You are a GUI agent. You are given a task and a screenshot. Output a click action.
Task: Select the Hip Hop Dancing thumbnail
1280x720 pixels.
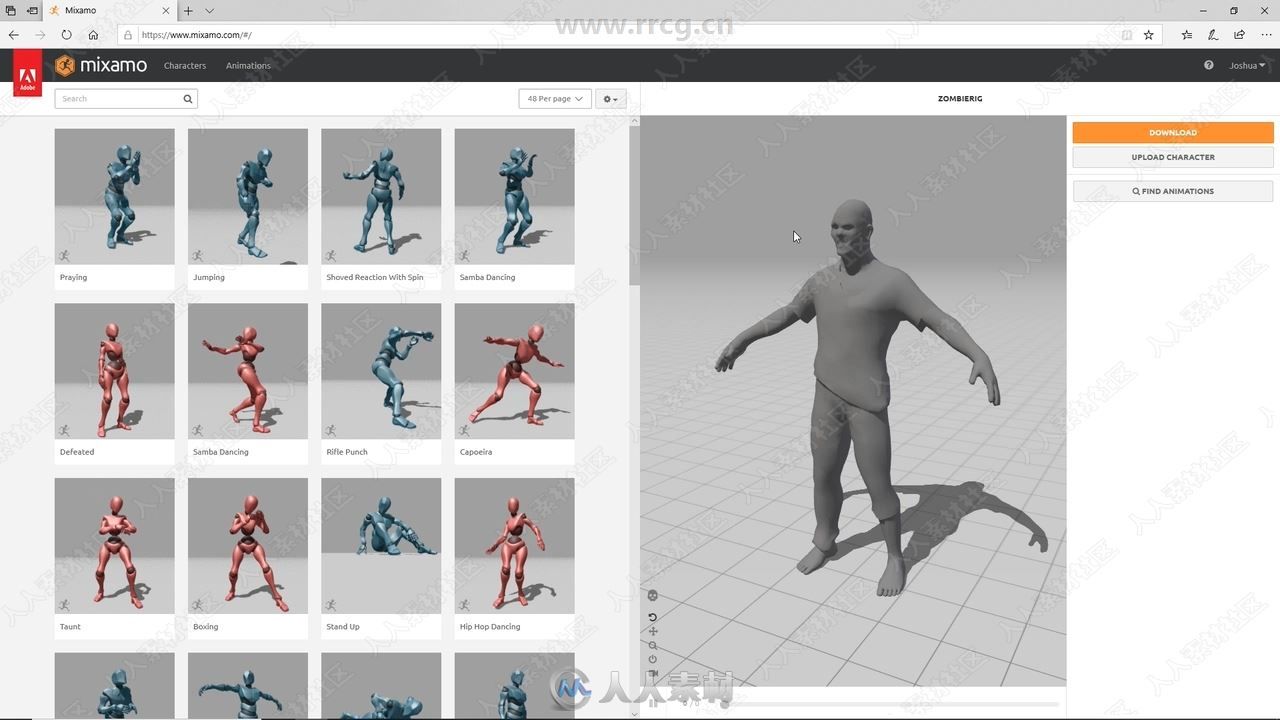tap(514, 546)
